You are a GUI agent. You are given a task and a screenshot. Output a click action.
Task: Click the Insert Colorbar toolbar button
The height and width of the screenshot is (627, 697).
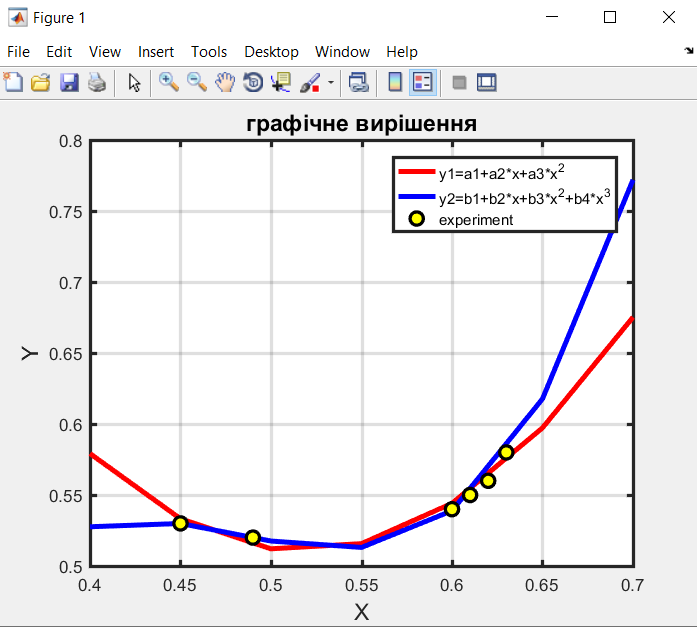[395, 83]
